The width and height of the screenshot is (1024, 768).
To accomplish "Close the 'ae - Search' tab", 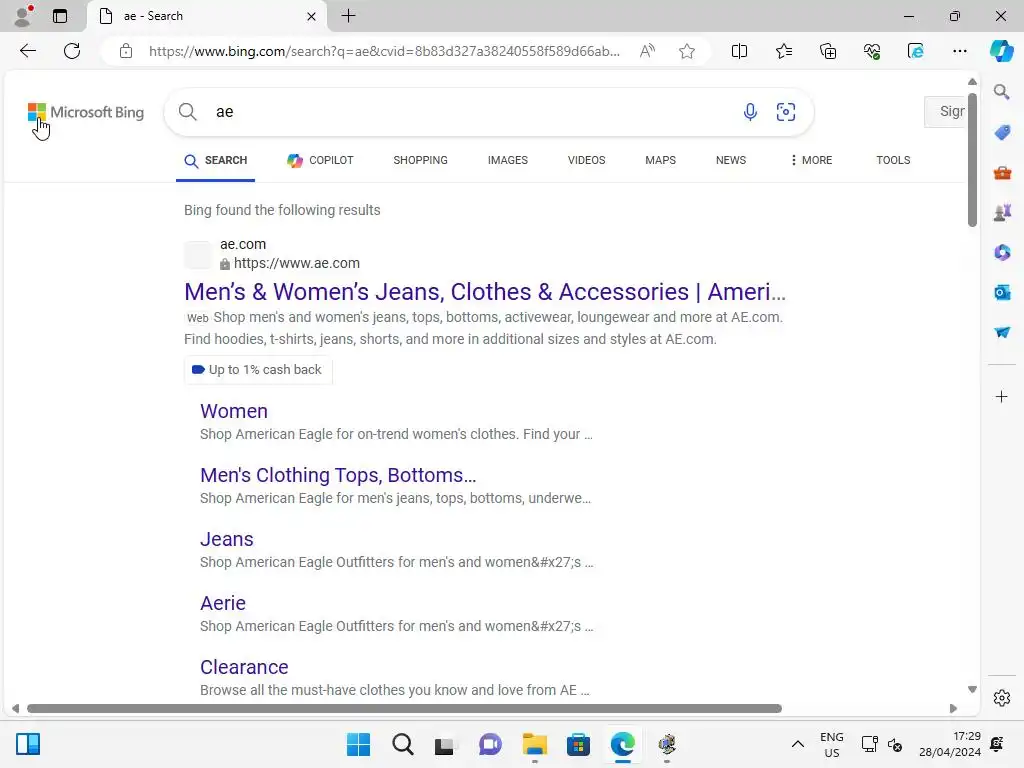I will tap(312, 16).
